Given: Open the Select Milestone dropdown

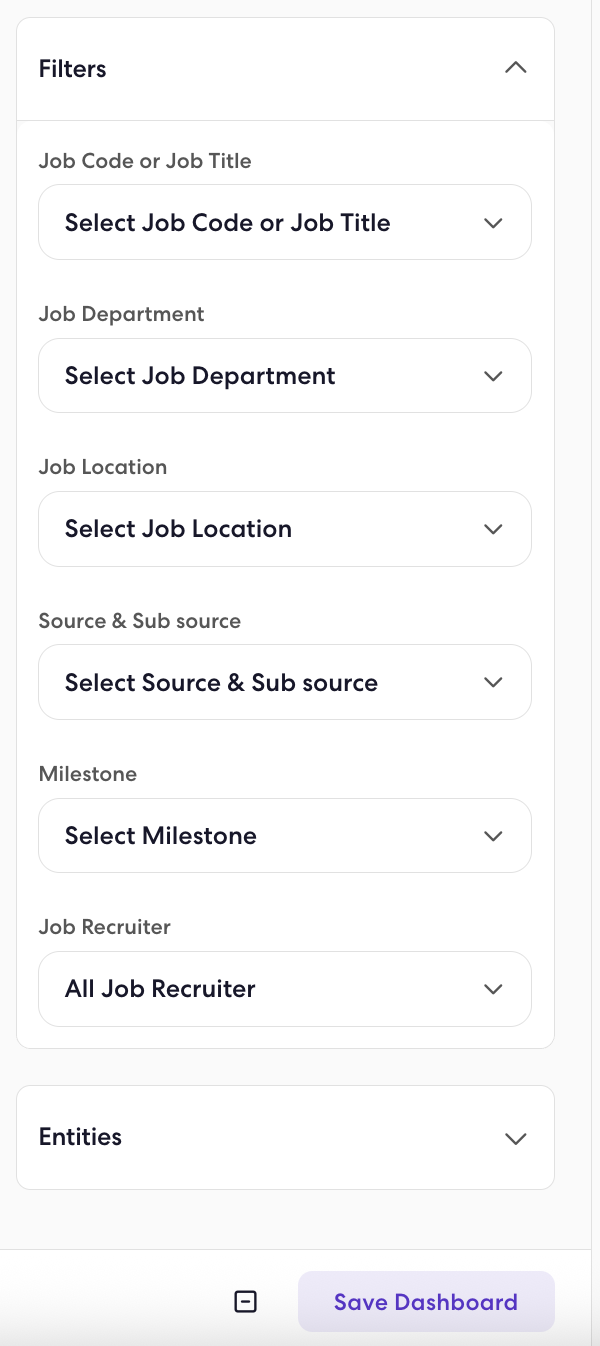Looking at the screenshot, I should (x=285, y=836).
